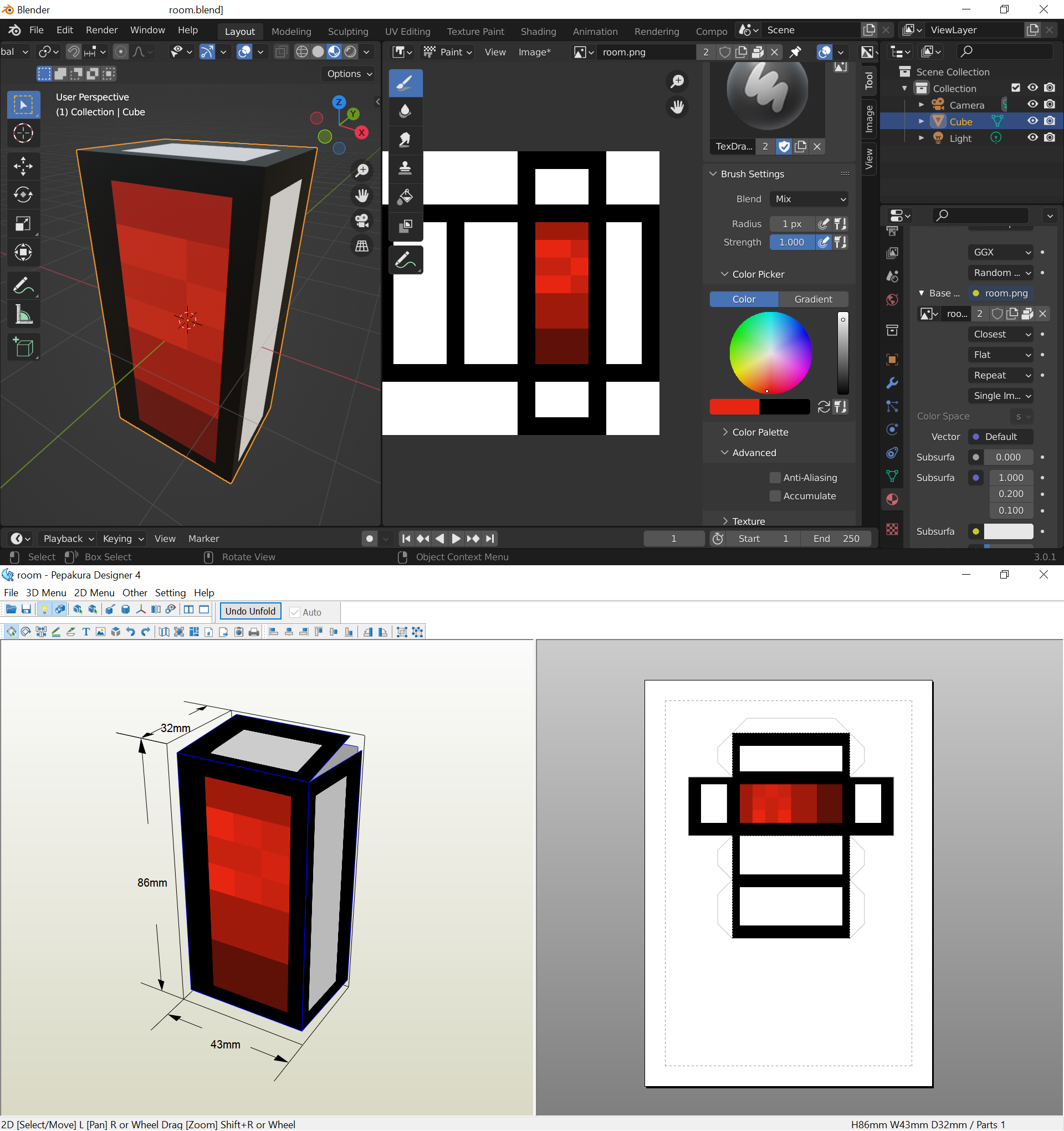Viewport: 1064px width, 1131px height.
Task: Toggle camera view in 3D viewport
Action: pos(362,221)
